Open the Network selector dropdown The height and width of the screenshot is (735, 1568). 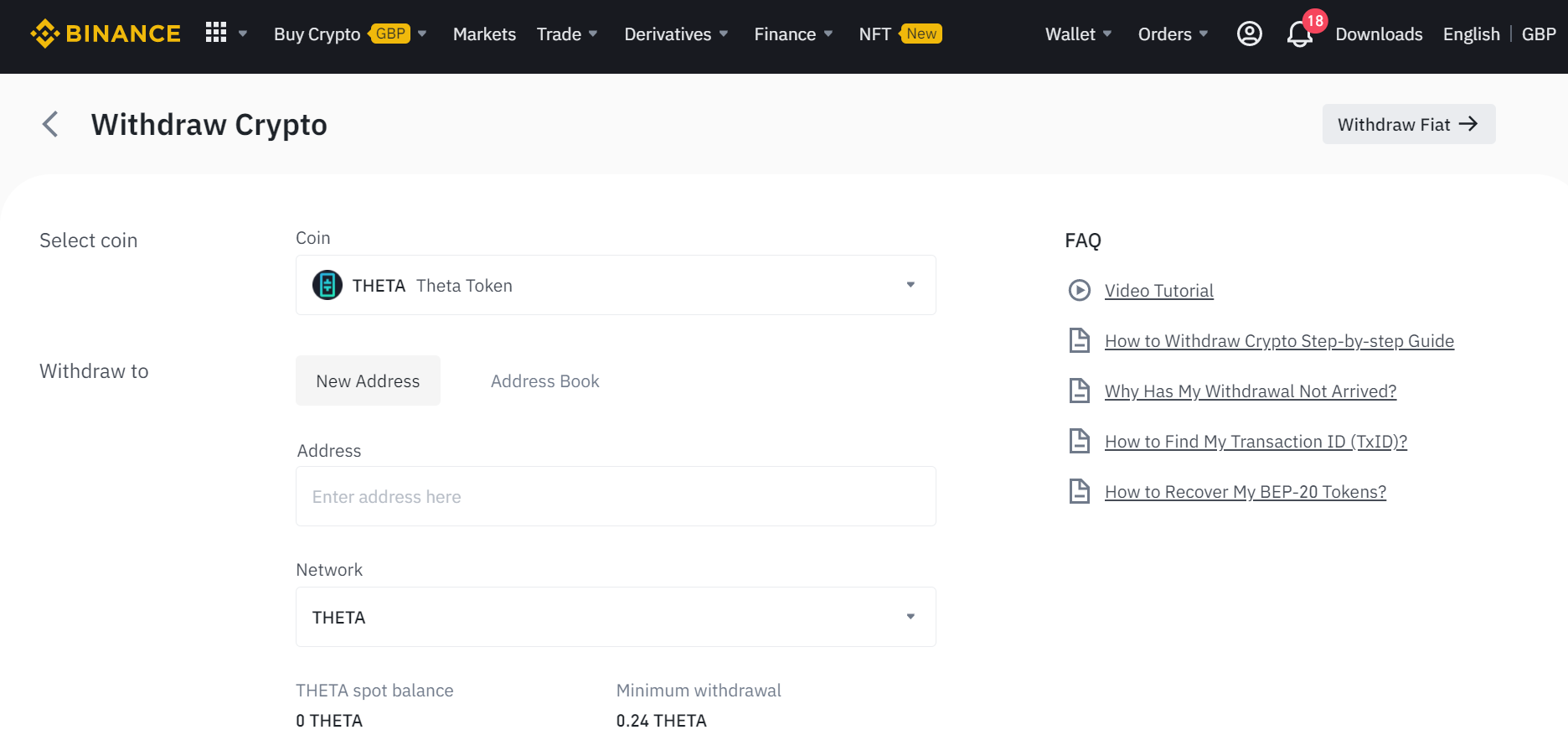point(616,617)
